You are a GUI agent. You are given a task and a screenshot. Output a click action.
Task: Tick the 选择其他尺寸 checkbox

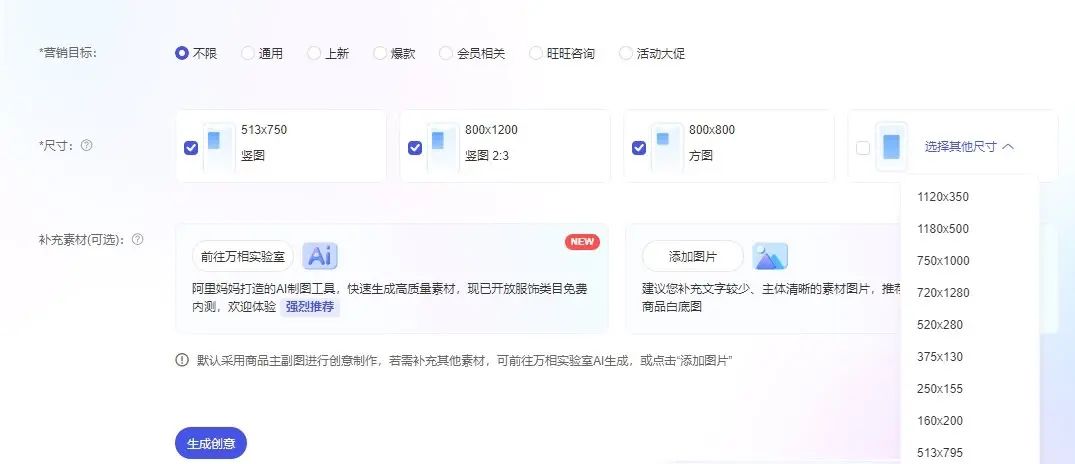coord(863,147)
